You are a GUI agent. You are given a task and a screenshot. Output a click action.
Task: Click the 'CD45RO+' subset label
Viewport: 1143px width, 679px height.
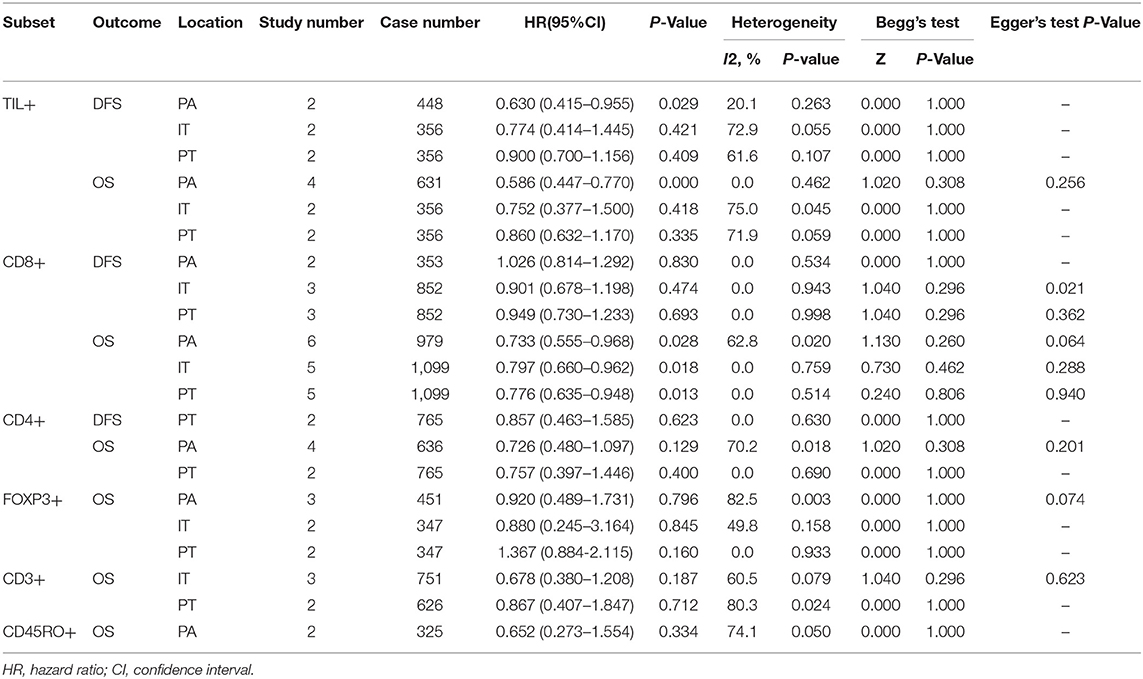39,632
